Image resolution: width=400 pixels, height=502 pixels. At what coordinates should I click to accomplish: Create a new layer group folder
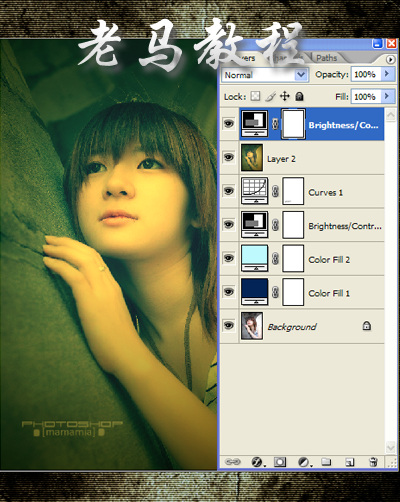[x=326, y=462]
